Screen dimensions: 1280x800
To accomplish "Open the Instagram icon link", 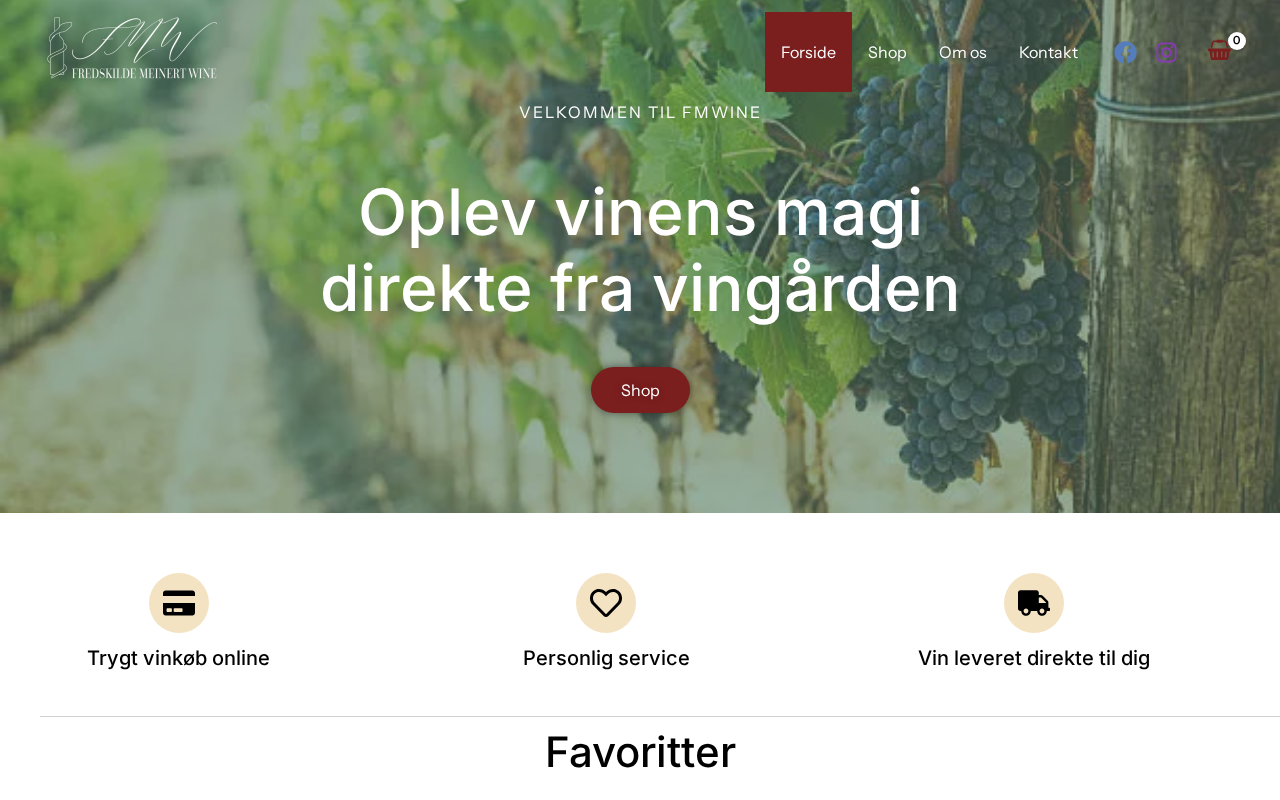I will click(1166, 52).
